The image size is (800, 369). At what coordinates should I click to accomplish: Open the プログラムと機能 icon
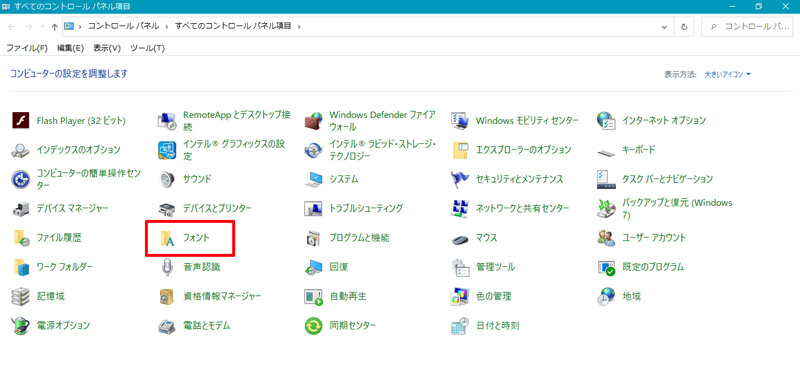[314, 238]
